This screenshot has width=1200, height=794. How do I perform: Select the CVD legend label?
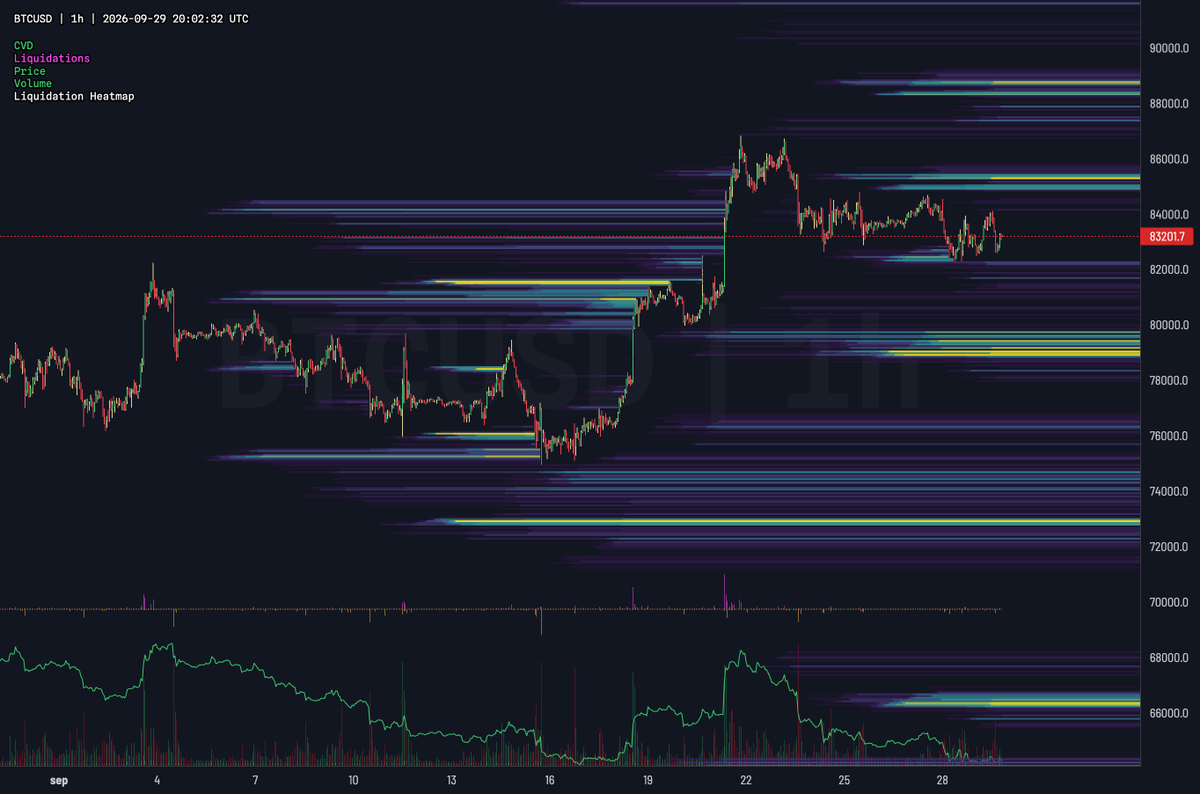pos(23,45)
